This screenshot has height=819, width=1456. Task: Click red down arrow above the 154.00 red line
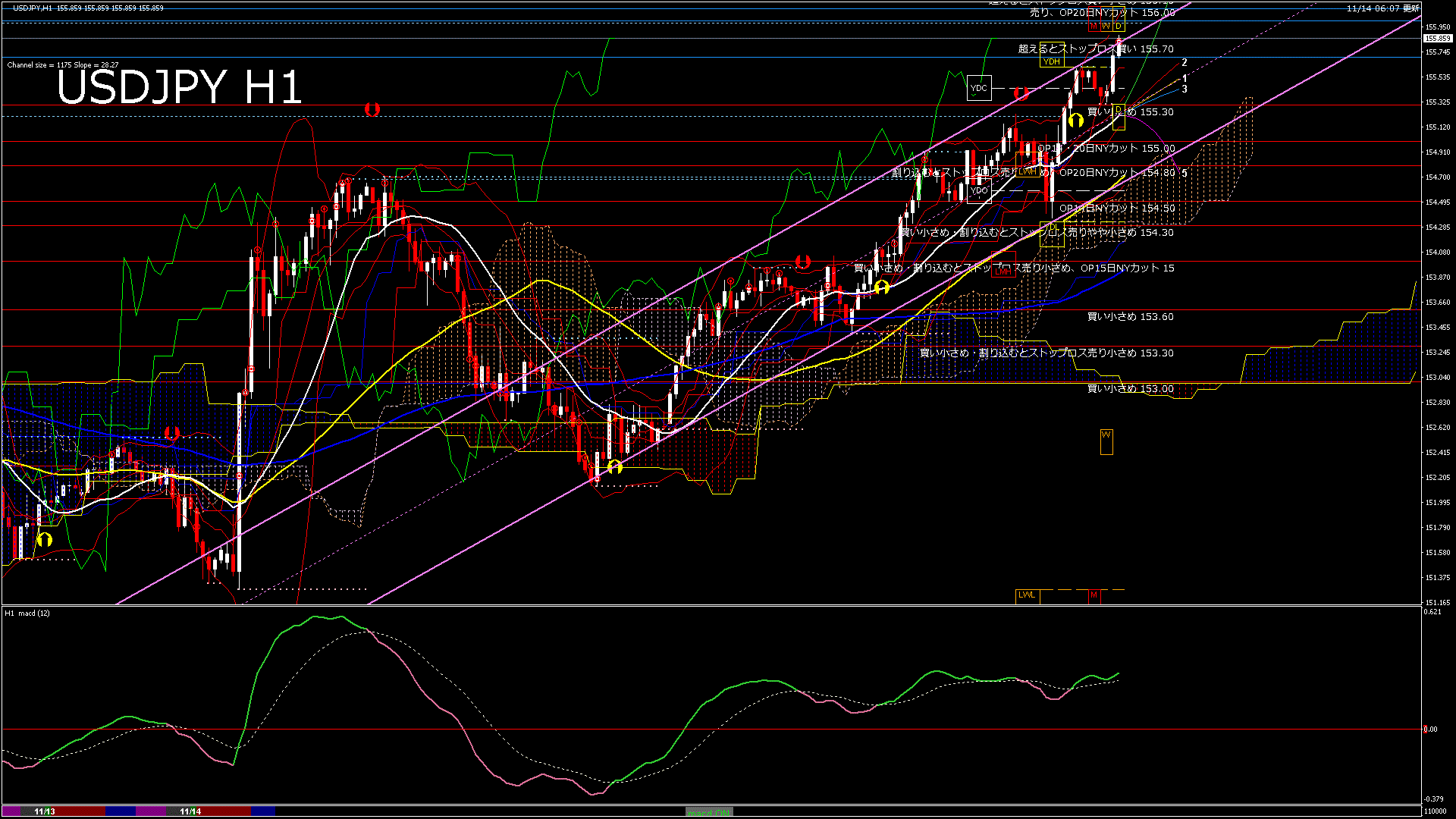pyautogui.click(x=803, y=262)
